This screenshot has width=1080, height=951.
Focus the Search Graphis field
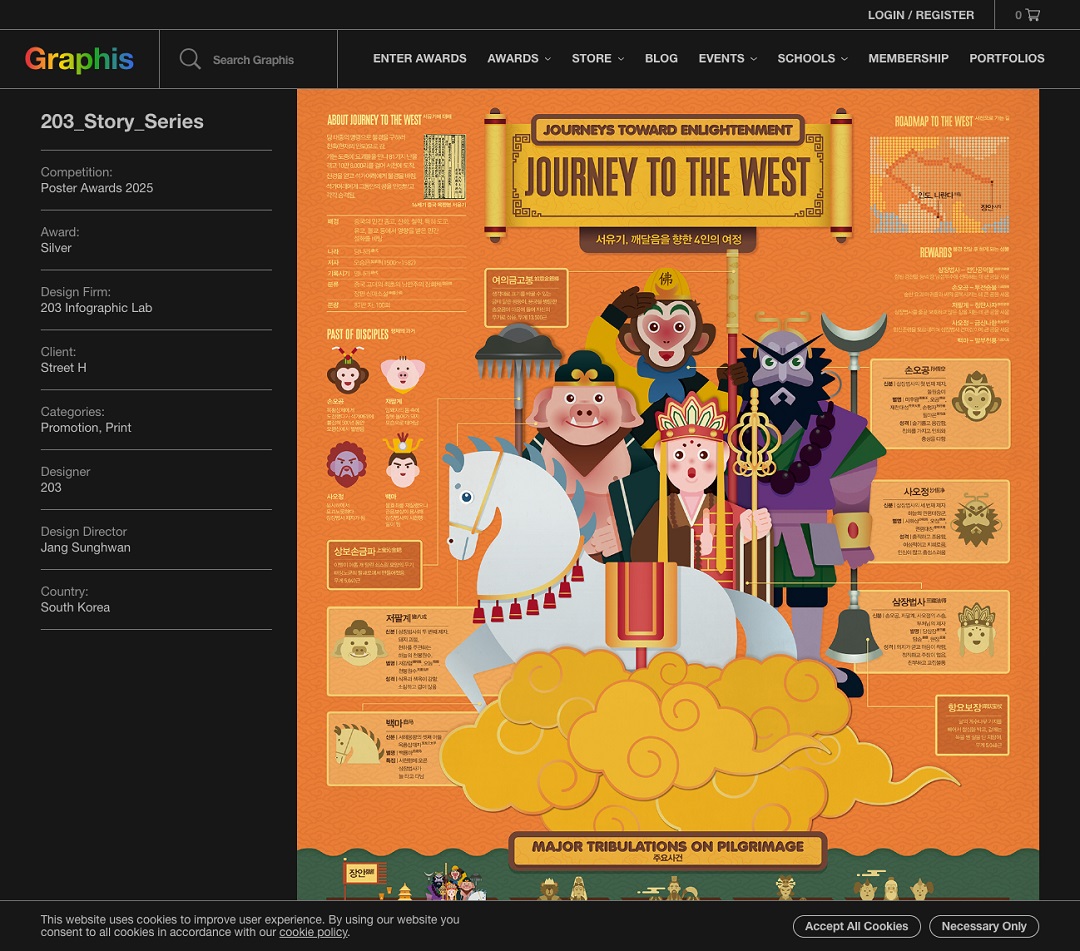click(x=253, y=60)
